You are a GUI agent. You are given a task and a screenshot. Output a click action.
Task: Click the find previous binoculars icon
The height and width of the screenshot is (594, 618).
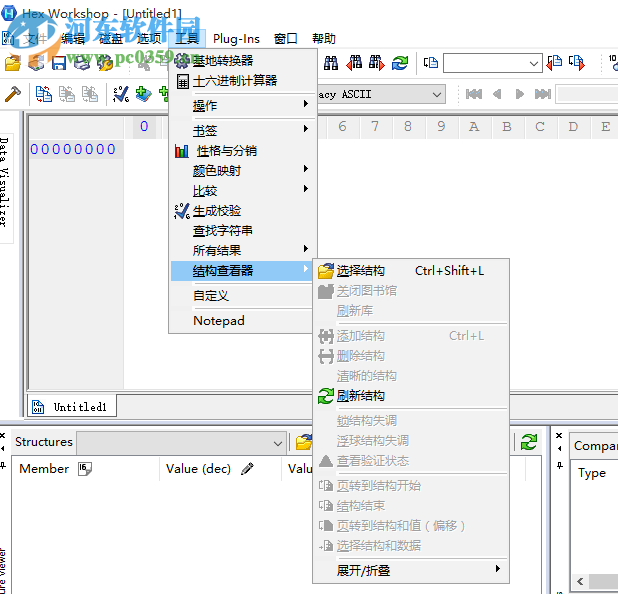[x=354, y=63]
